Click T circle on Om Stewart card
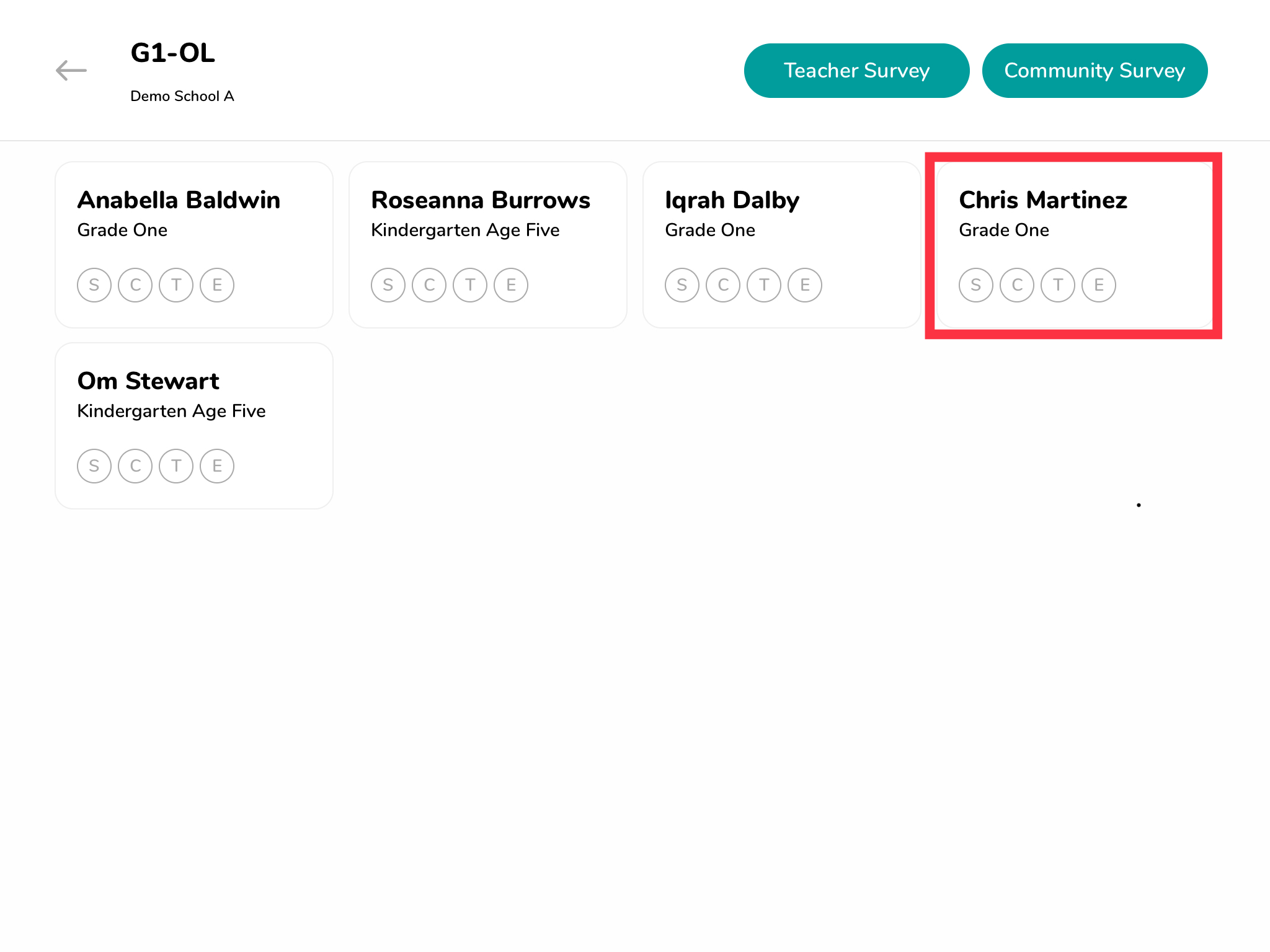The height and width of the screenshot is (952, 1270). click(176, 466)
